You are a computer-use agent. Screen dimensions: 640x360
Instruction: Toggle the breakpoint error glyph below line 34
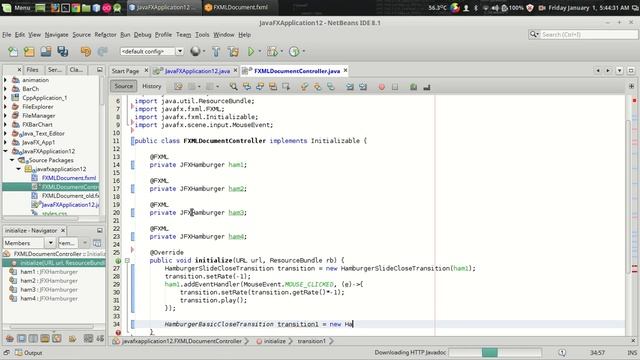click(x=118, y=332)
